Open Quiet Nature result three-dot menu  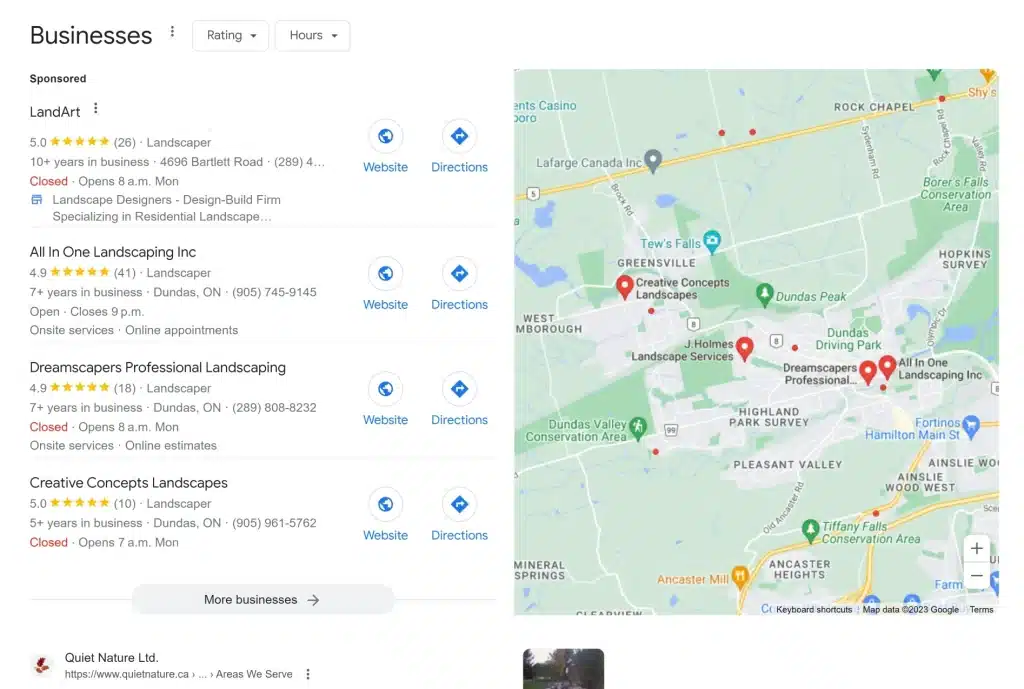click(x=308, y=674)
